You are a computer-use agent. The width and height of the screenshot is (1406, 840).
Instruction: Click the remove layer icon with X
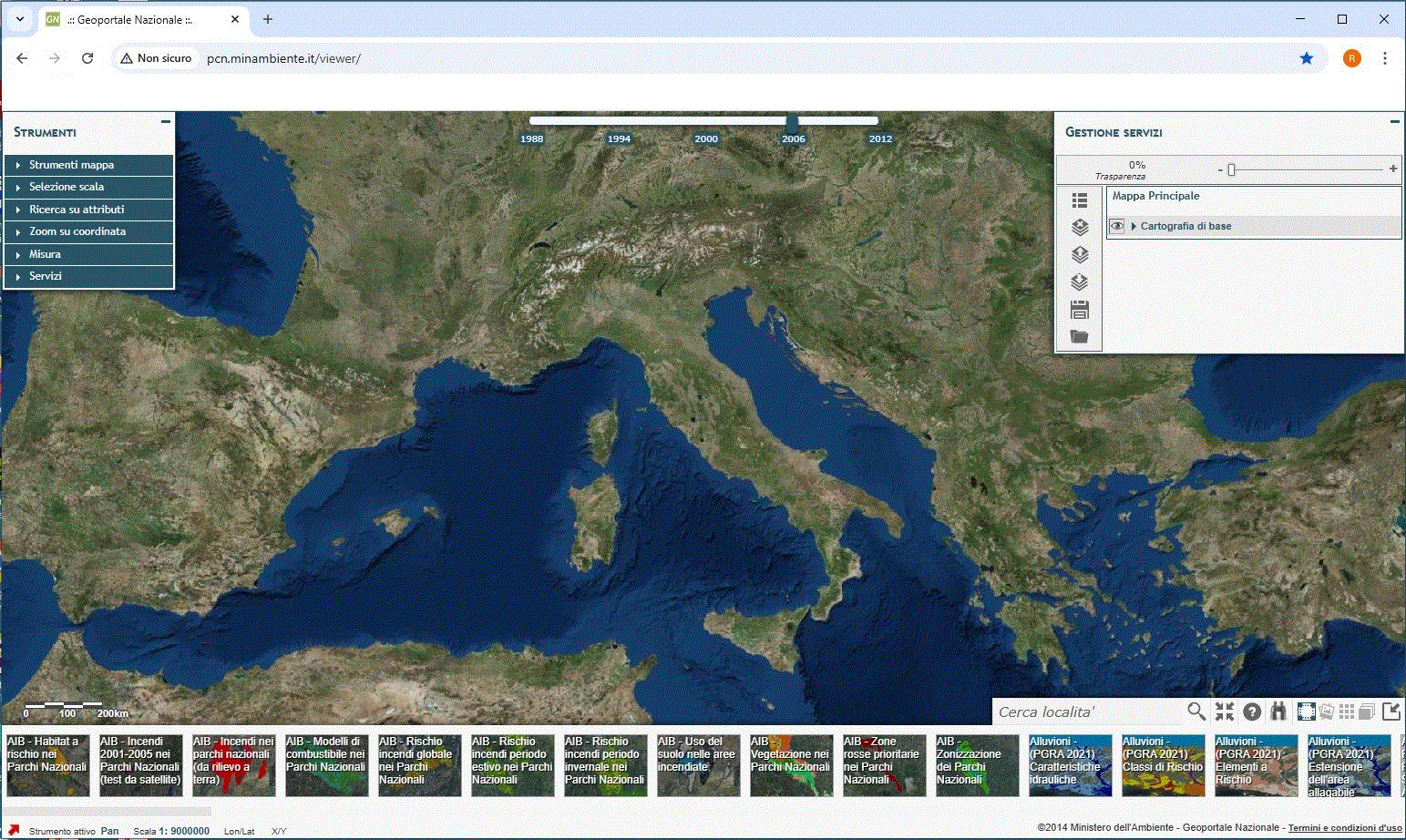1080,228
